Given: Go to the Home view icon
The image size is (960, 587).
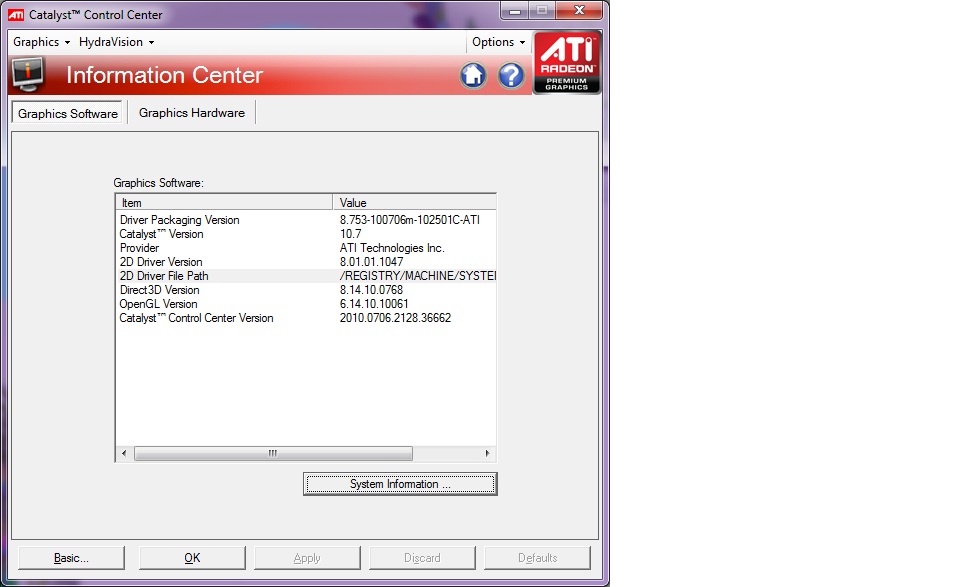Looking at the screenshot, I should point(473,75).
